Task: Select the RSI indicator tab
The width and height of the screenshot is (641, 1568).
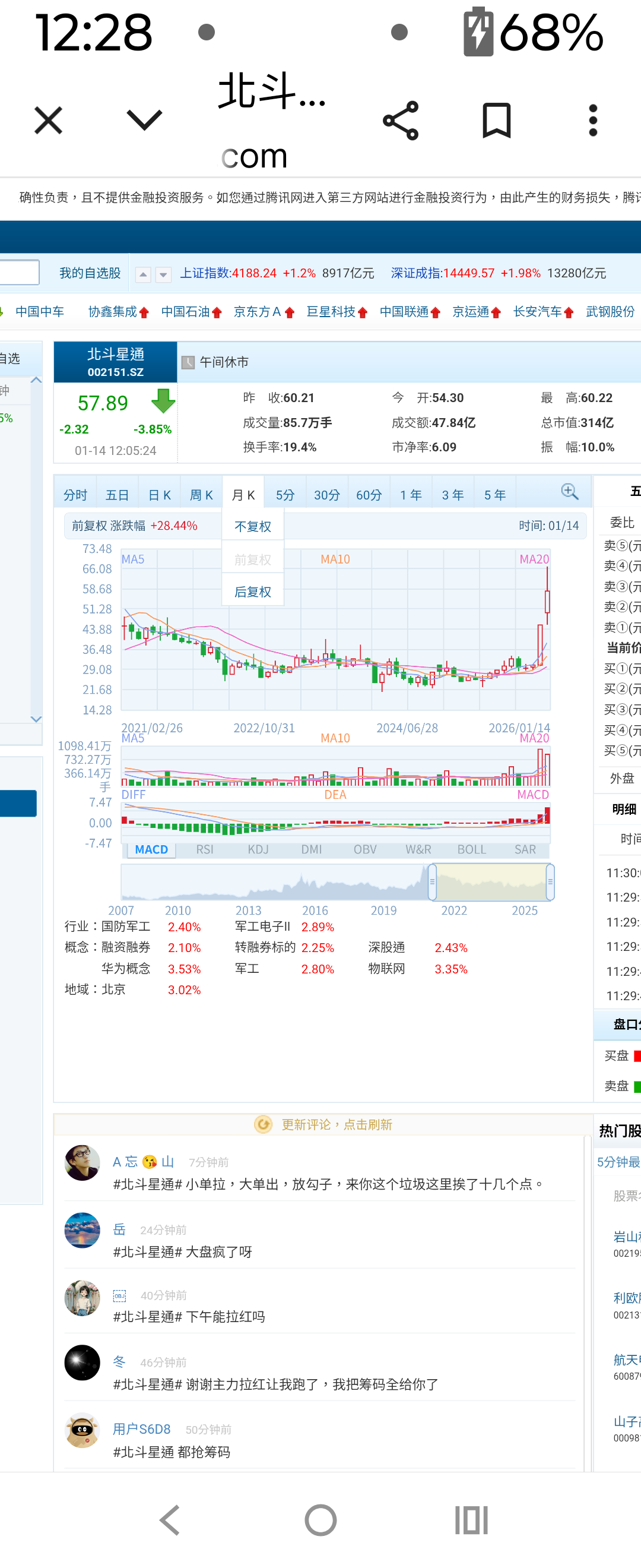Action: tap(205, 849)
